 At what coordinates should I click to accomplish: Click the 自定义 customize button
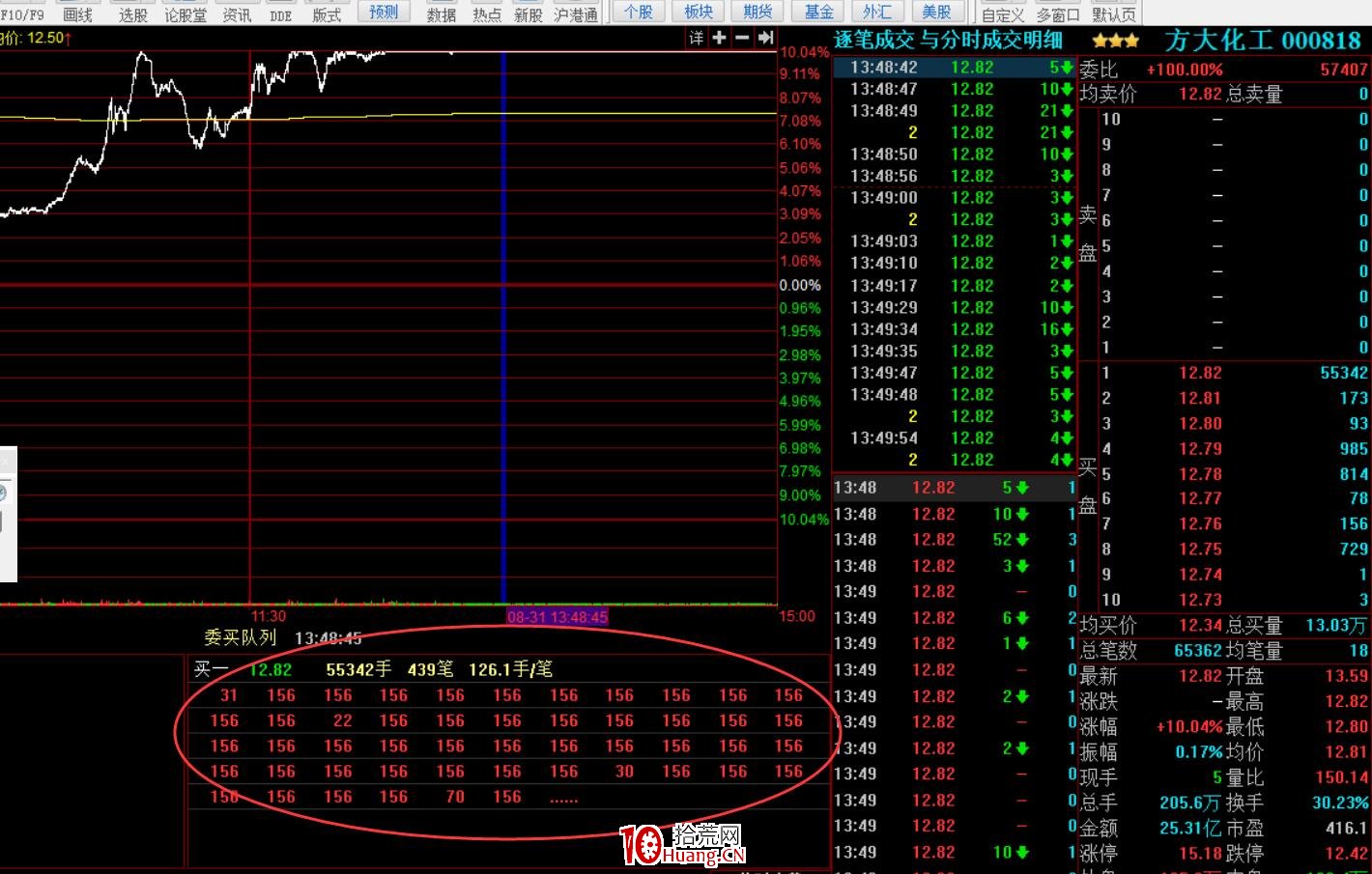[1003, 14]
